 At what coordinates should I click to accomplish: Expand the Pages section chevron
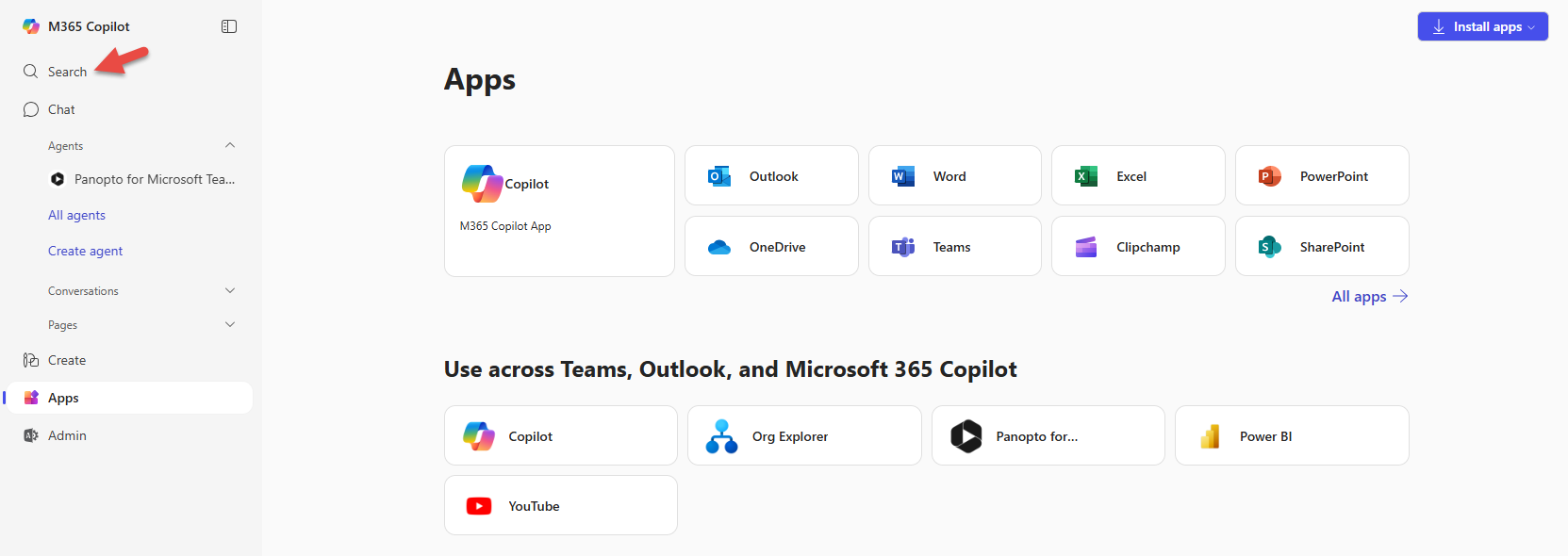[230, 324]
